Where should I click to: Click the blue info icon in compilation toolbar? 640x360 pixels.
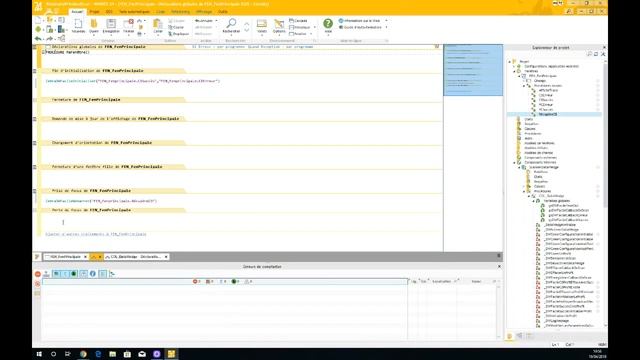tap(93, 273)
